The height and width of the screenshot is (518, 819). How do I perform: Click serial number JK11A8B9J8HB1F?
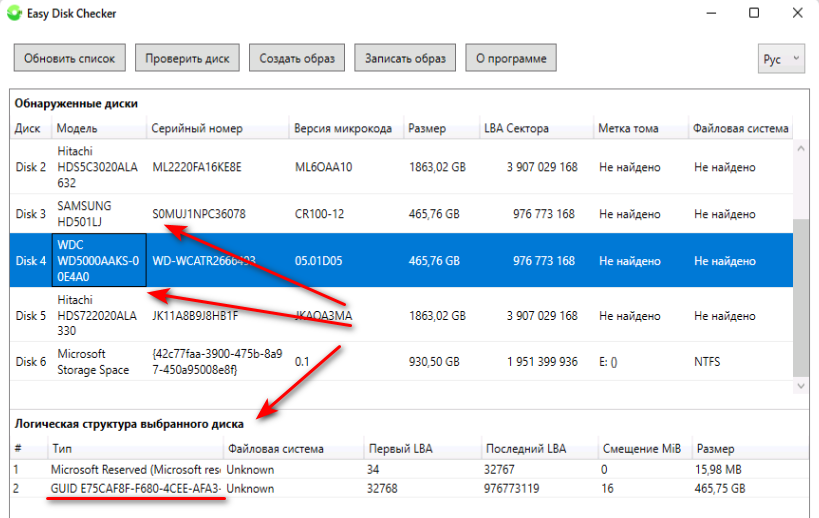195,315
